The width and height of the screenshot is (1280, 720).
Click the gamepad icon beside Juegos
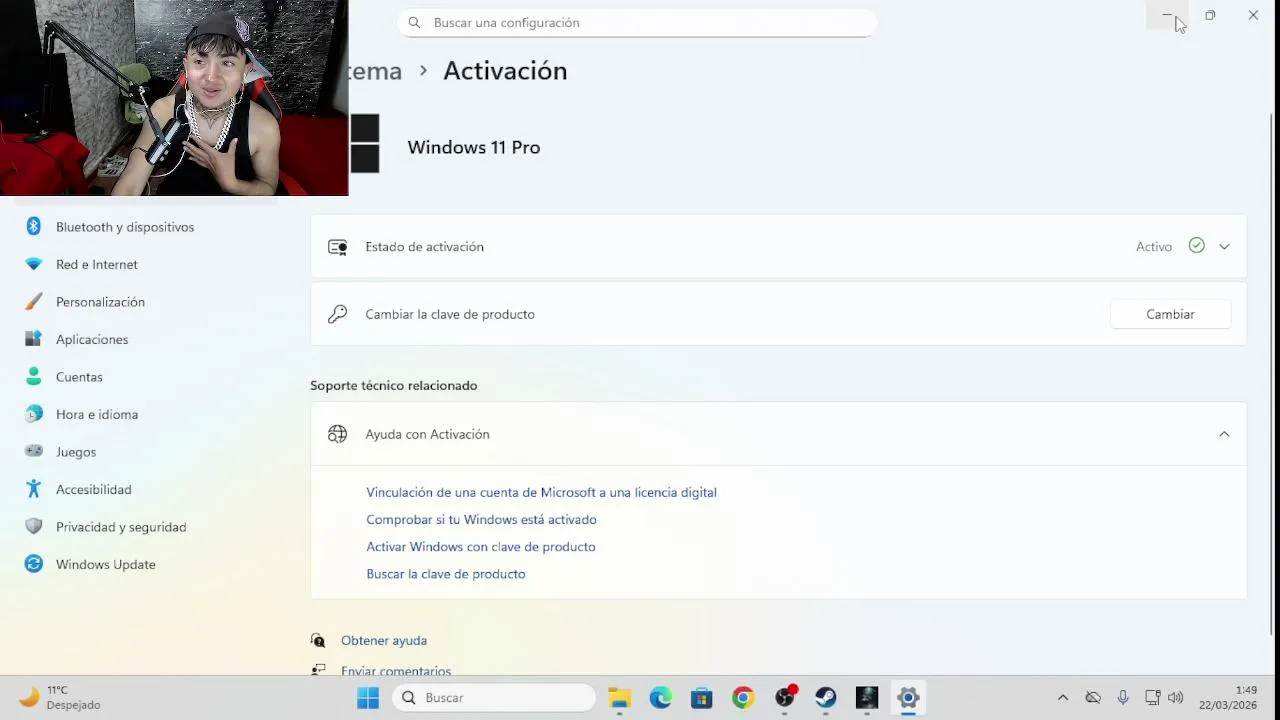(x=34, y=451)
